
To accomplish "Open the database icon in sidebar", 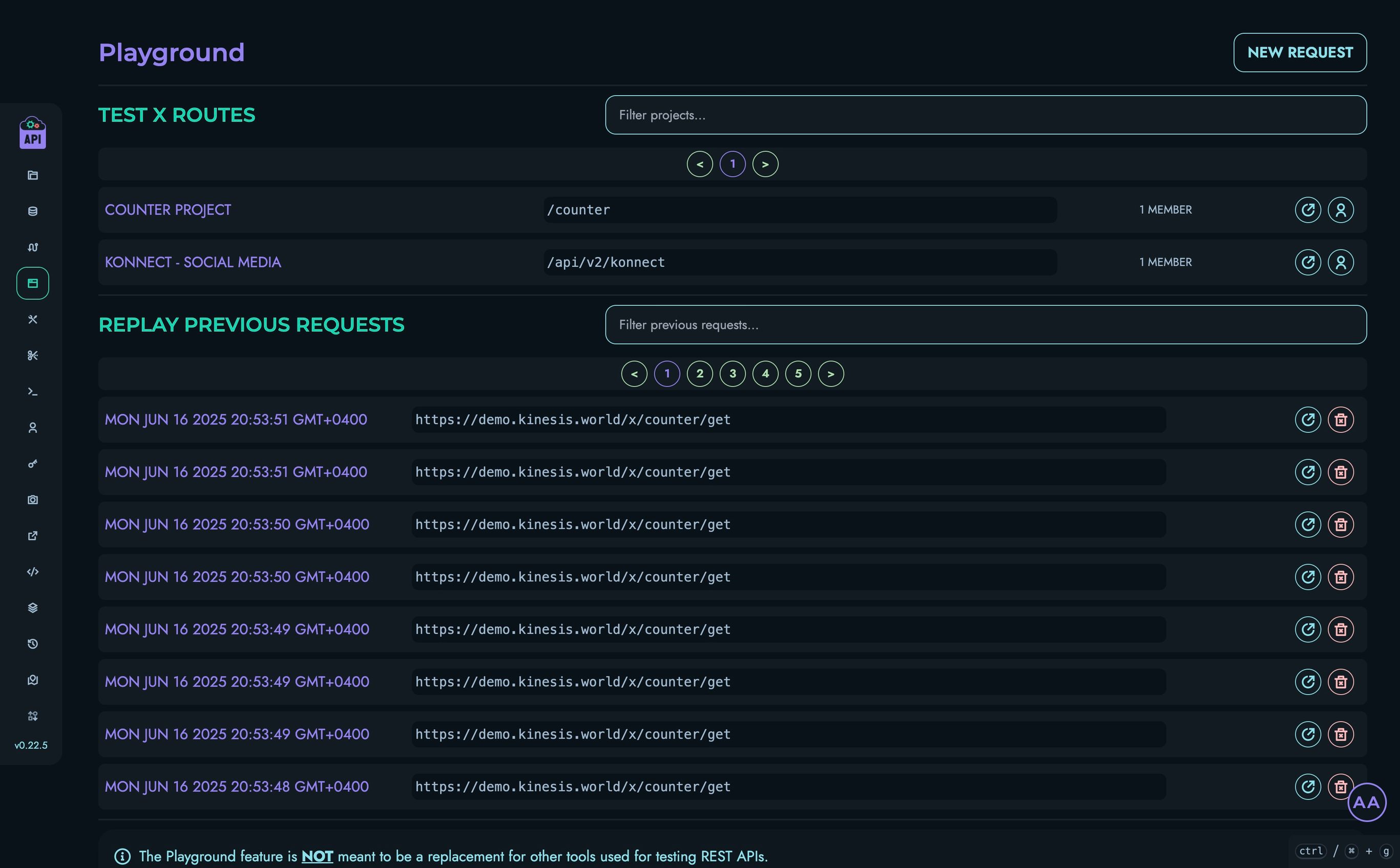I will (33, 211).
